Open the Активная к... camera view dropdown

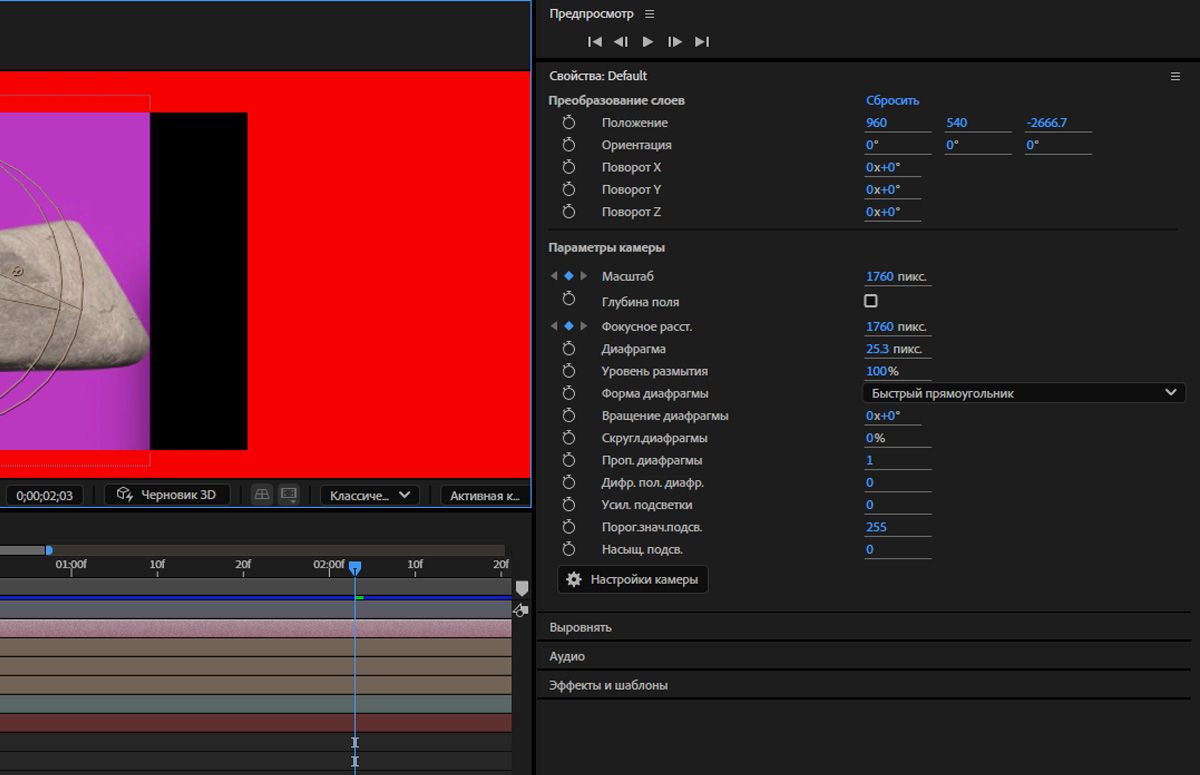[484, 495]
